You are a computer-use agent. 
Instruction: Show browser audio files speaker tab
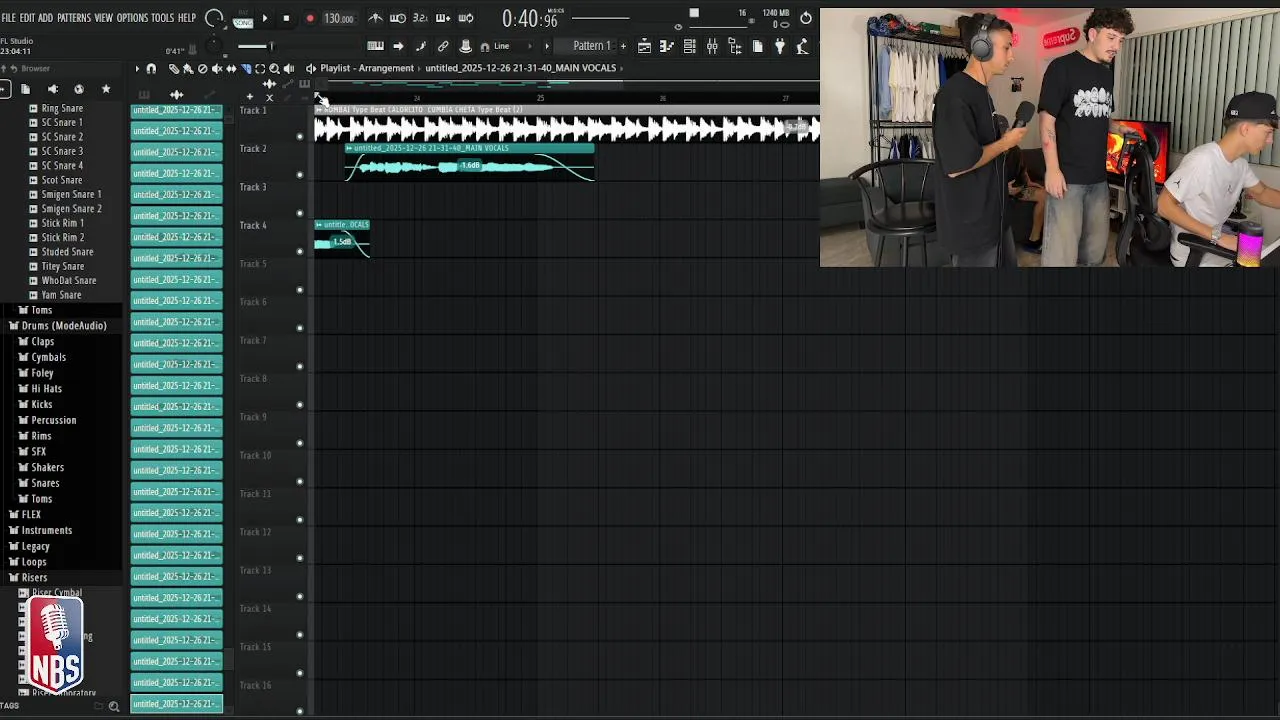point(53,89)
